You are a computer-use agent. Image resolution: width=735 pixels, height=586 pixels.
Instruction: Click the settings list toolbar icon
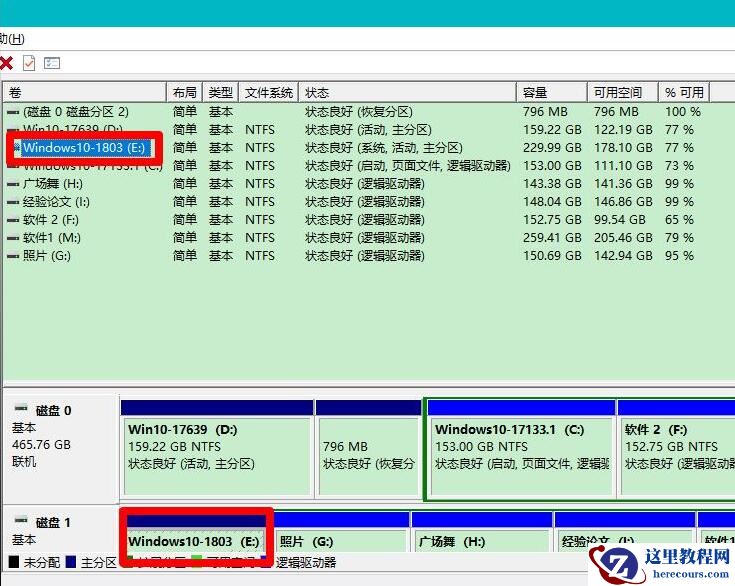pyautogui.click(x=52, y=63)
